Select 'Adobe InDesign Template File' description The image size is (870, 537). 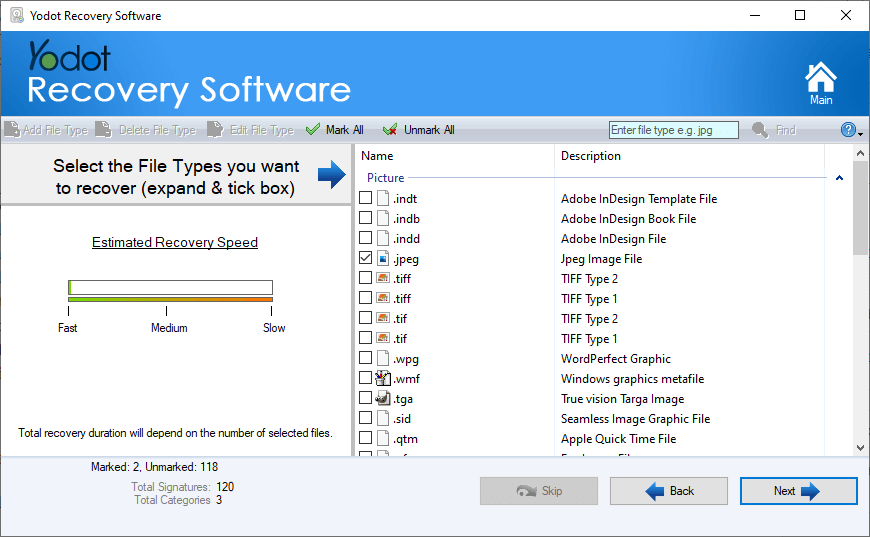(639, 199)
